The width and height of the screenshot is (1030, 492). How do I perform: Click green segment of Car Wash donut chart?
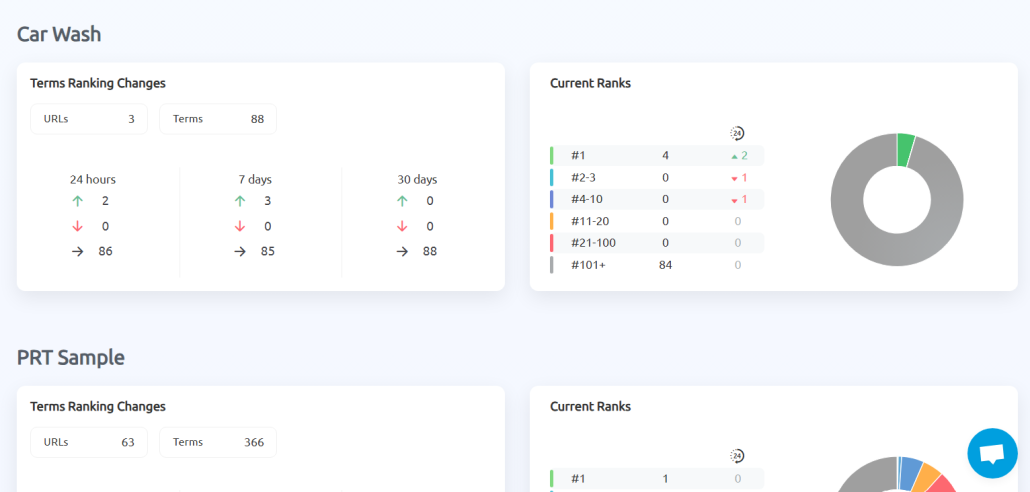pyautogui.click(x=905, y=150)
